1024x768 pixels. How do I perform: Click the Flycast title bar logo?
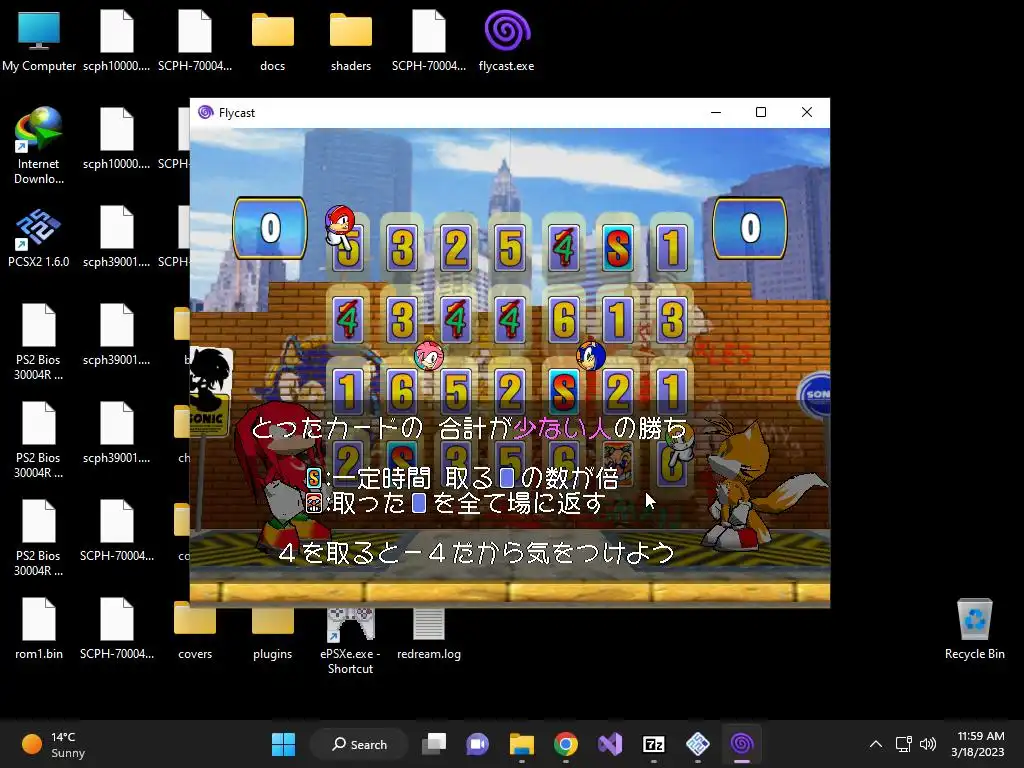pyautogui.click(x=206, y=112)
